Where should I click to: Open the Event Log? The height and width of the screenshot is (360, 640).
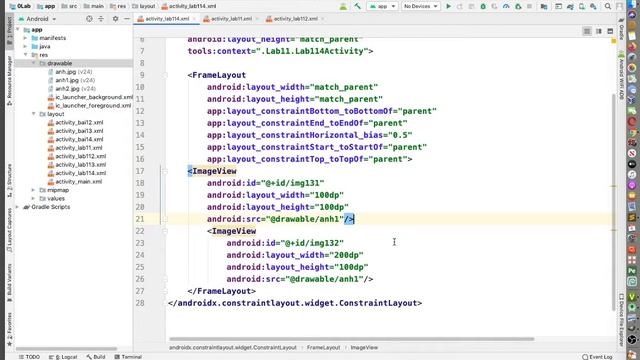click(597, 357)
